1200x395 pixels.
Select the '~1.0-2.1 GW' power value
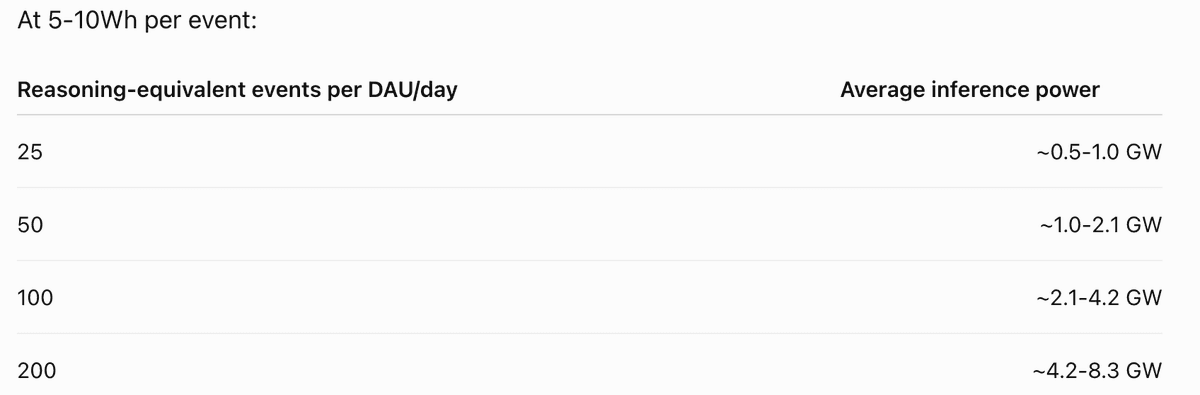pyautogui.click(x=1101, y=225)
